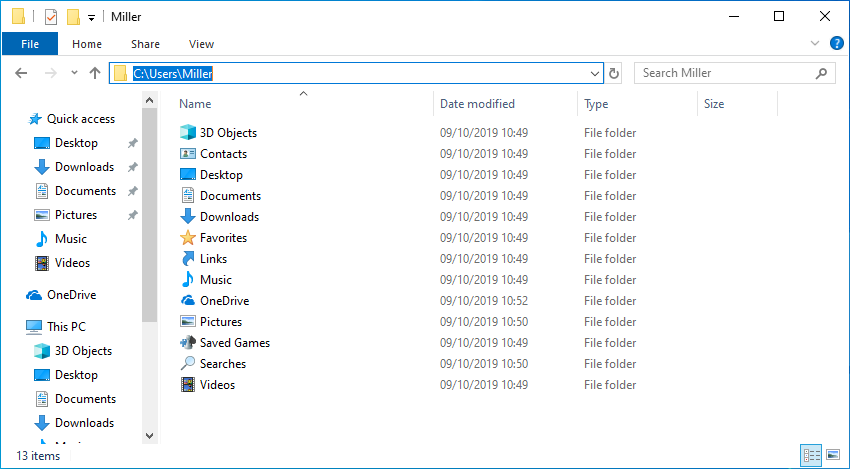Sort by the Date modified column

click(x=477, y=104)
